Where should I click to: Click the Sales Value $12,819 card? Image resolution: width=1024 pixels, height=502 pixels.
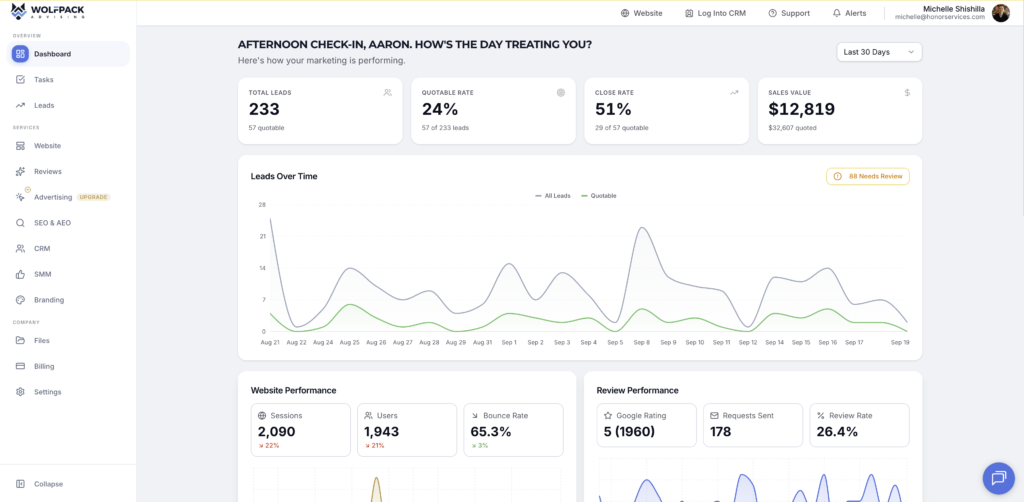pos(840,111)
